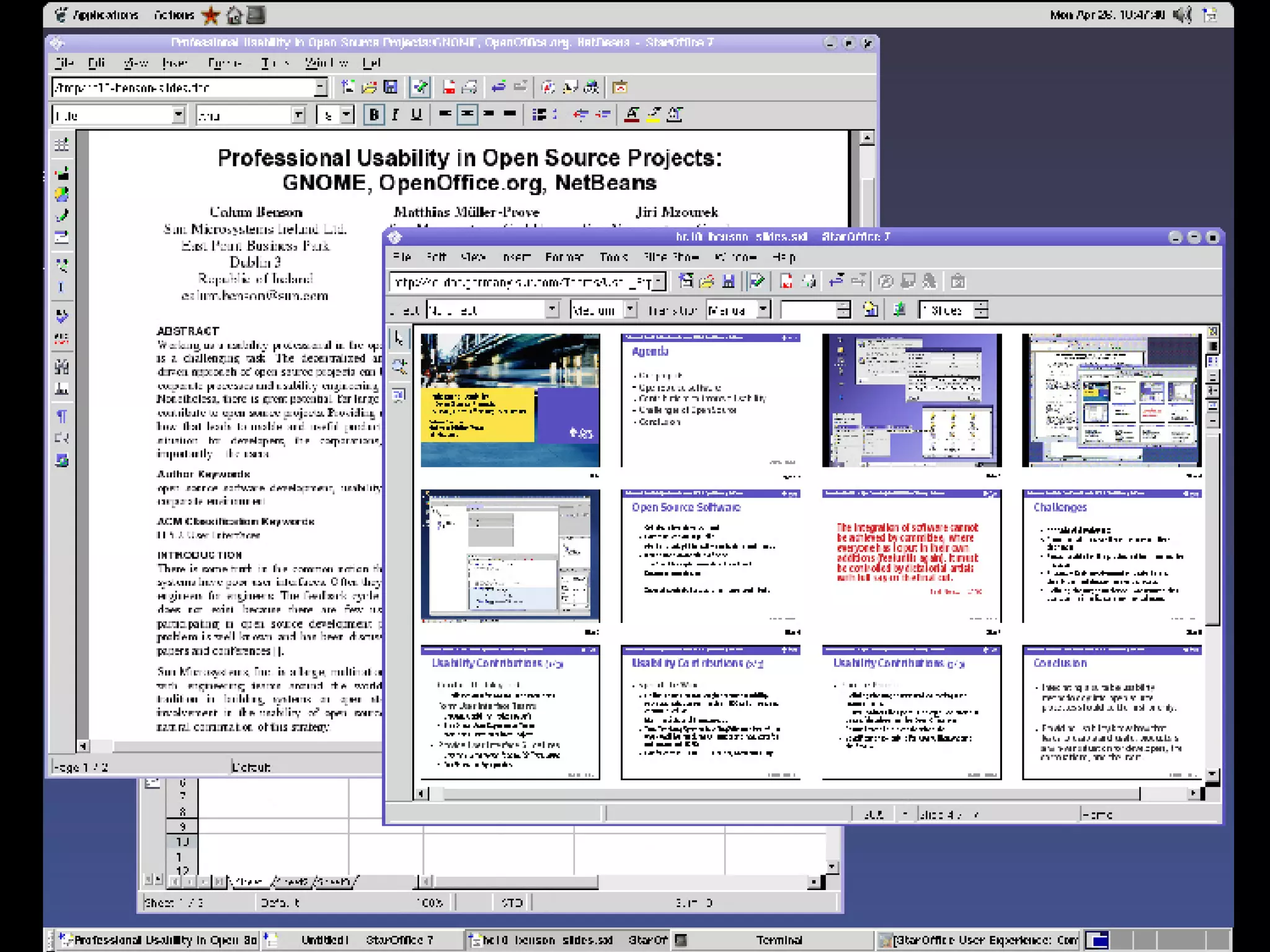Click the Print icon in Writer toolbar
The width and height of the screenshot is (1270, 952).
click(x=469, y=87)
